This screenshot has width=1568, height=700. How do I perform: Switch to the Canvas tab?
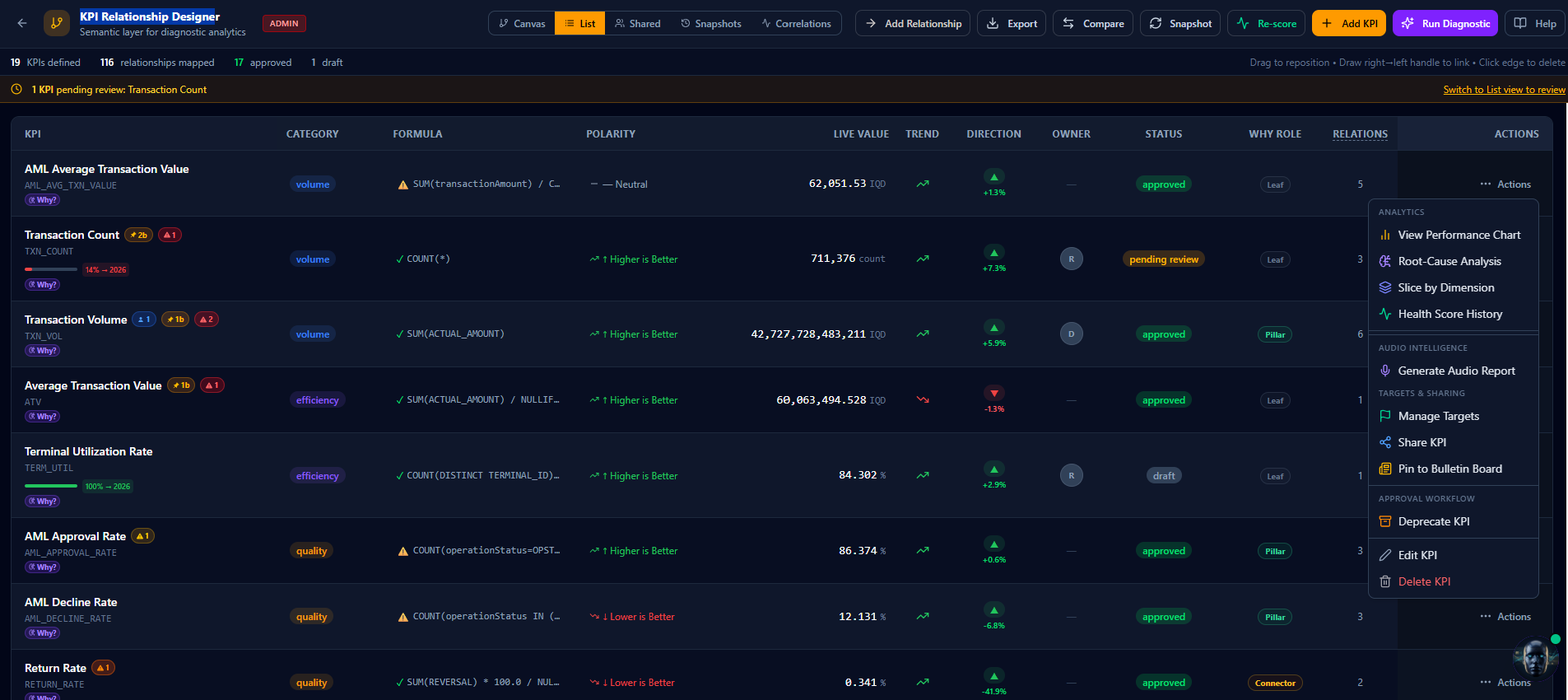point(522,23)
